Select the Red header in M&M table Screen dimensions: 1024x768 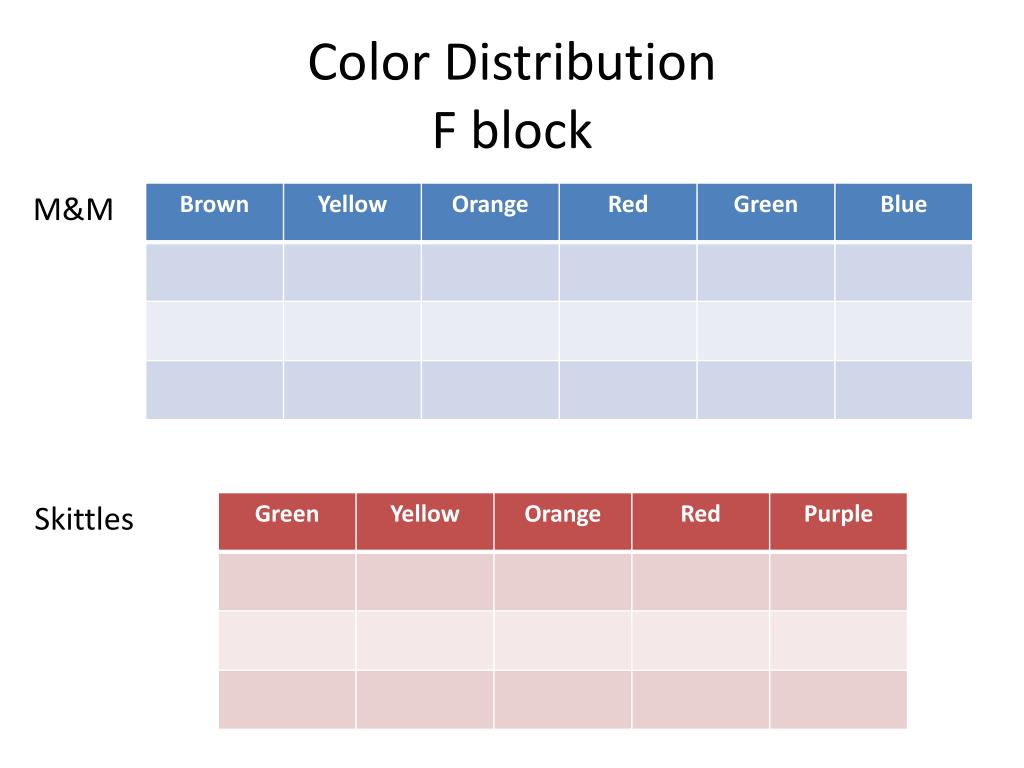coord(628,204)
